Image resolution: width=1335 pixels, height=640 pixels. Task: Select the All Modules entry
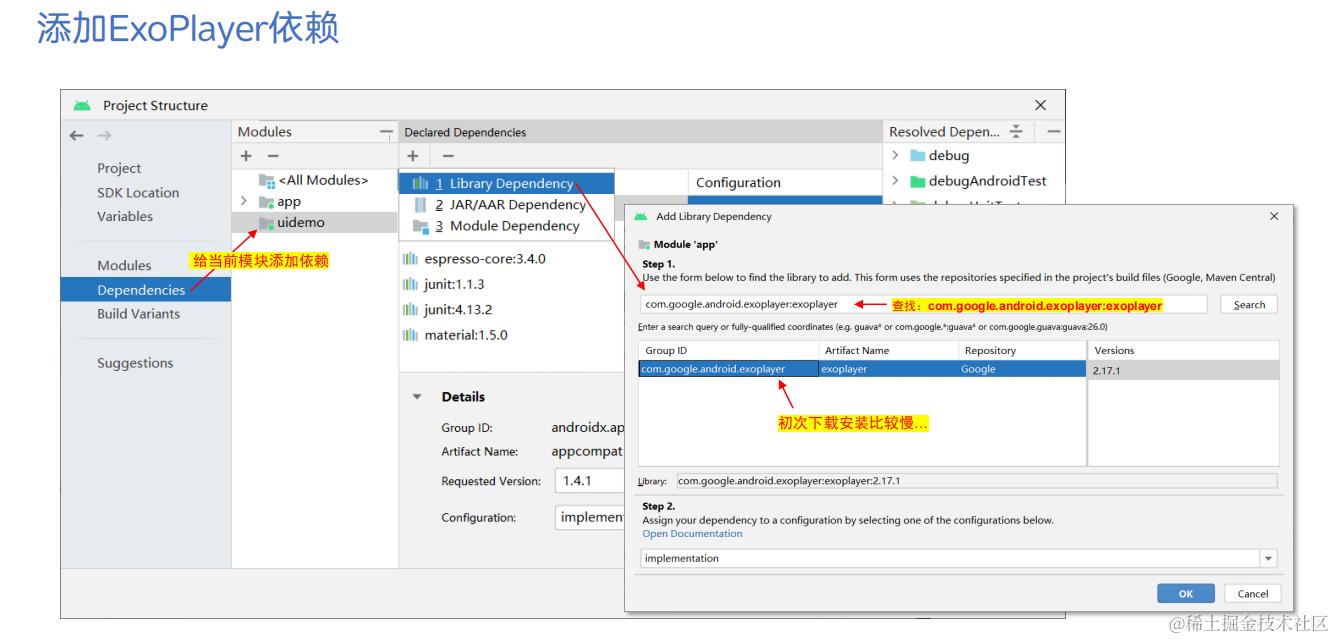coord(315,180)
